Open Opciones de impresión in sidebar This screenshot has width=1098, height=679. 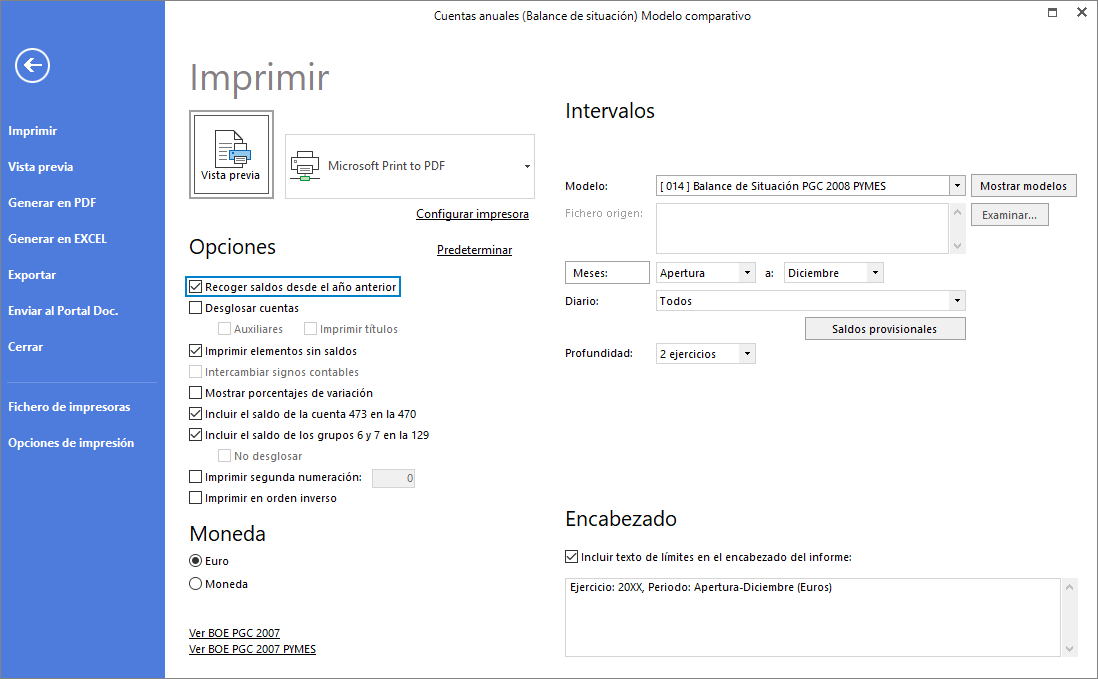[x=71, y=443]
